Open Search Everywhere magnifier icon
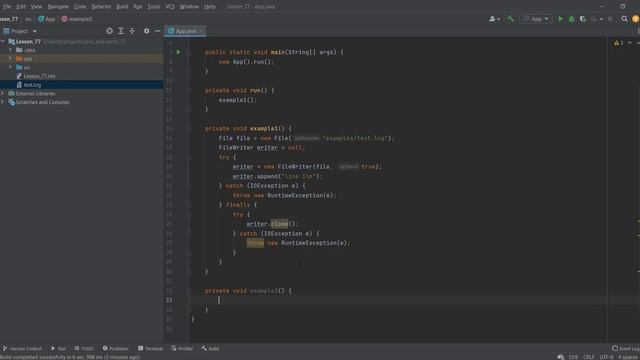 tap(624, 19)
